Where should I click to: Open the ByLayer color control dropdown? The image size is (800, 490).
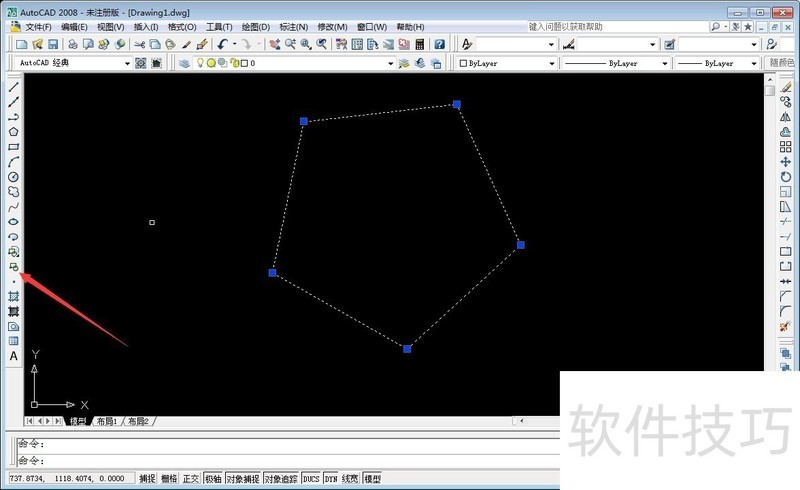[552, 63]
